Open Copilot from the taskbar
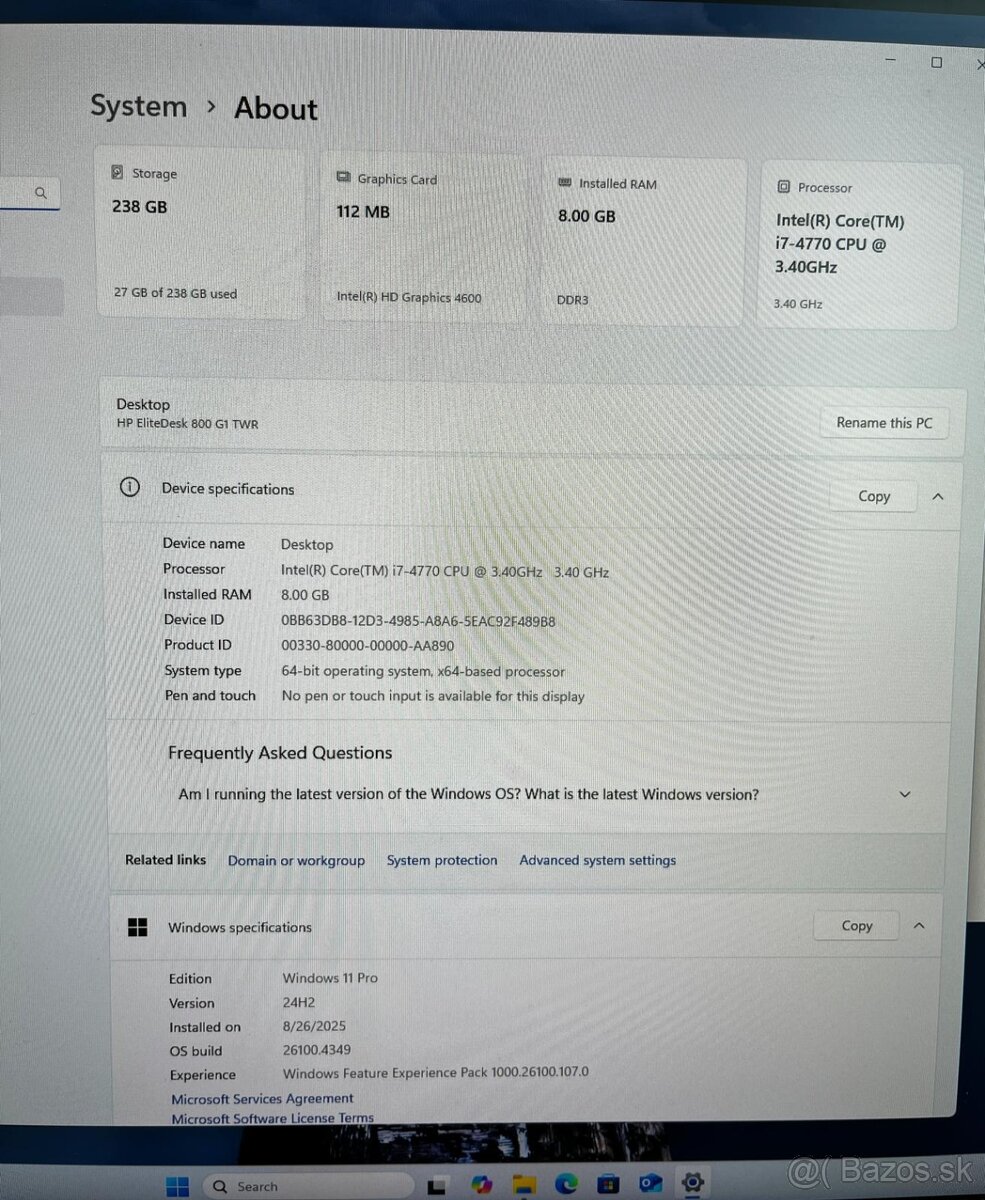 click(481, 1186)
